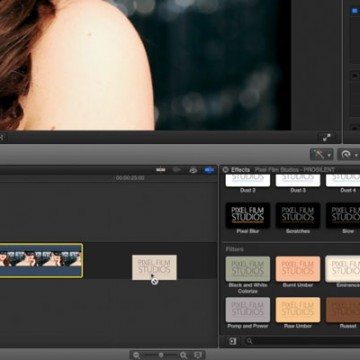
Task: Toggle video skimming in the timeline
Action: (x=161, y=170)
